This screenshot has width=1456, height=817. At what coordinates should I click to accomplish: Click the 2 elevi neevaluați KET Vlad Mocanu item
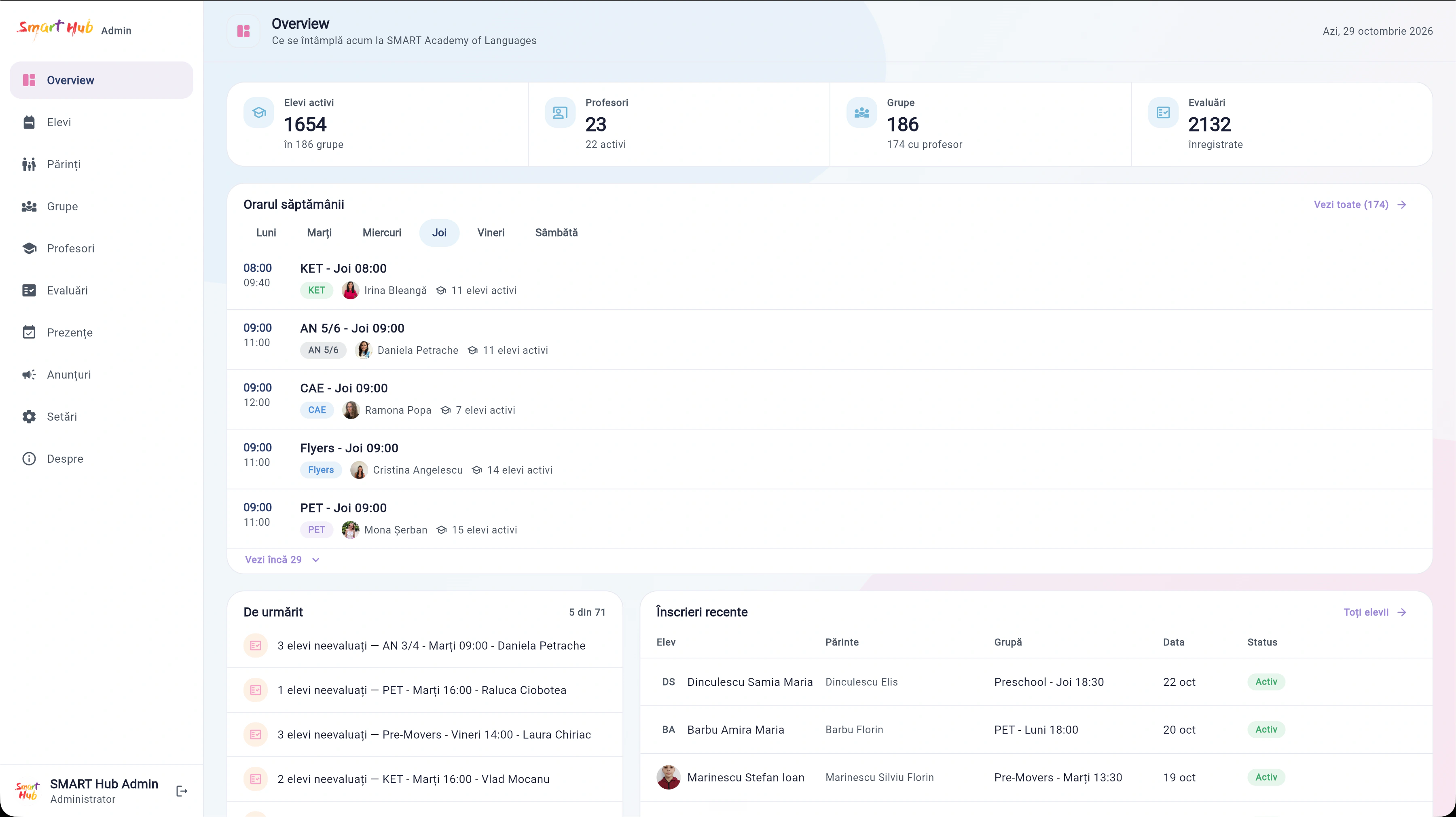click(425, 779)
